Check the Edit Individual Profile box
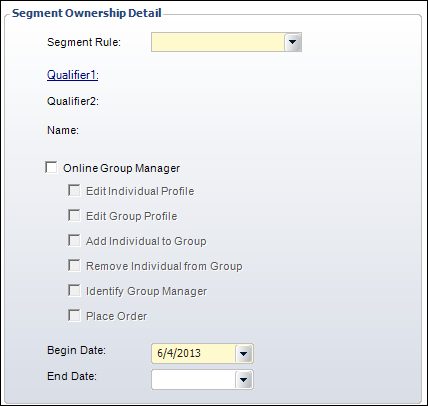The height and width of the screenshot is (406, 428). coord(74,191)
